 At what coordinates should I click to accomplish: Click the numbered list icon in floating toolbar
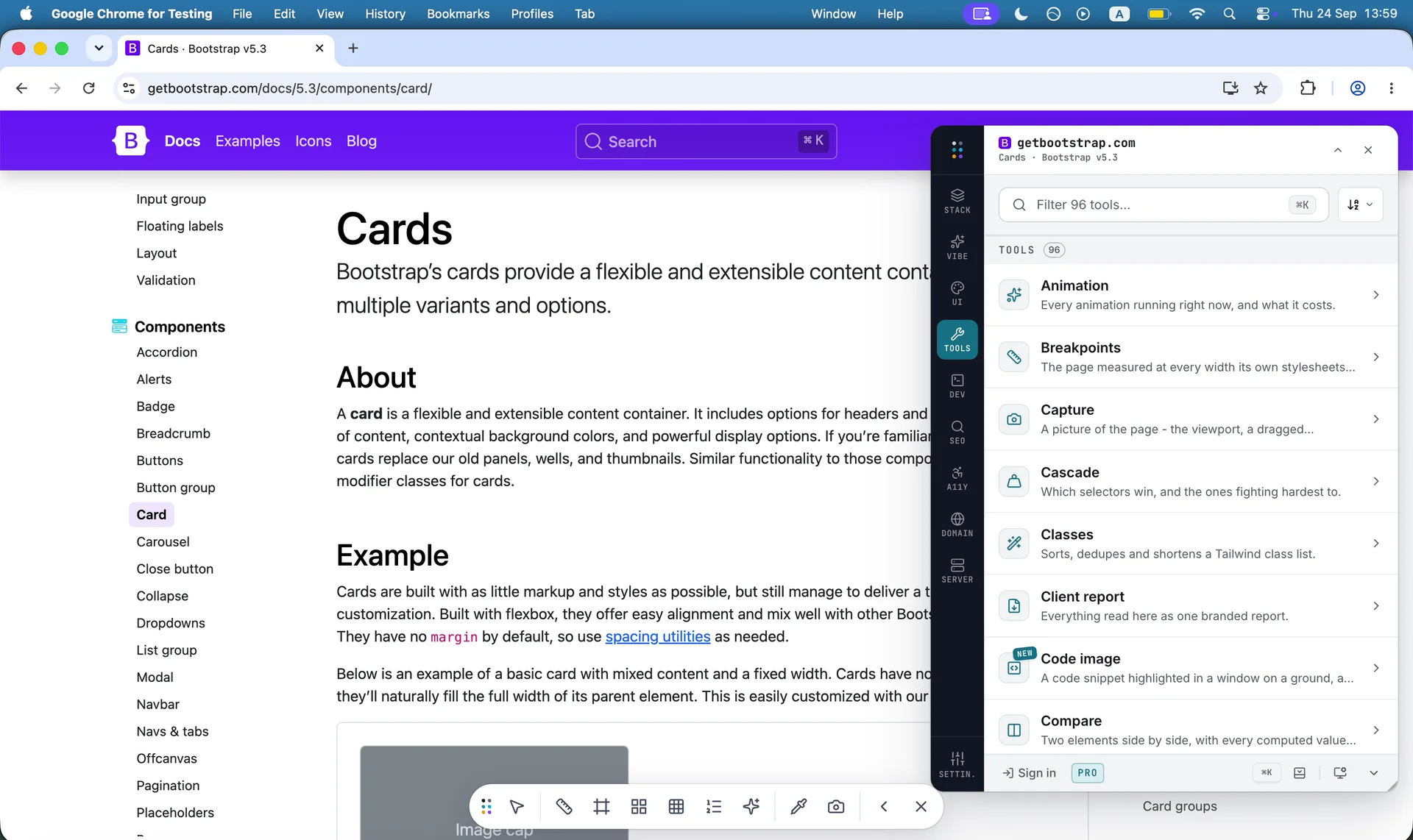coord(714,807)
